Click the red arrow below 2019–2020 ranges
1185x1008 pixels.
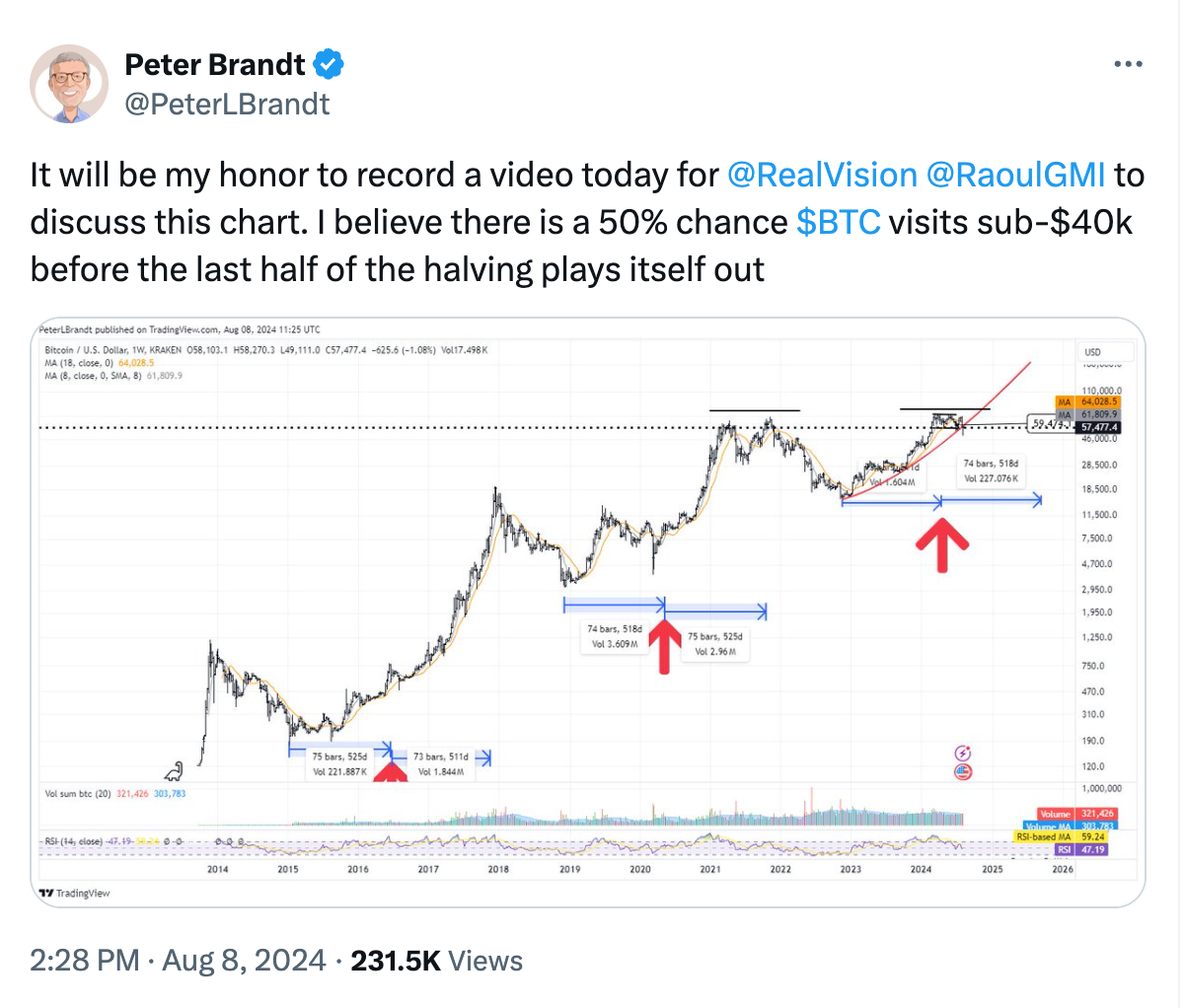pyautogui.click(x=665, y=645)
